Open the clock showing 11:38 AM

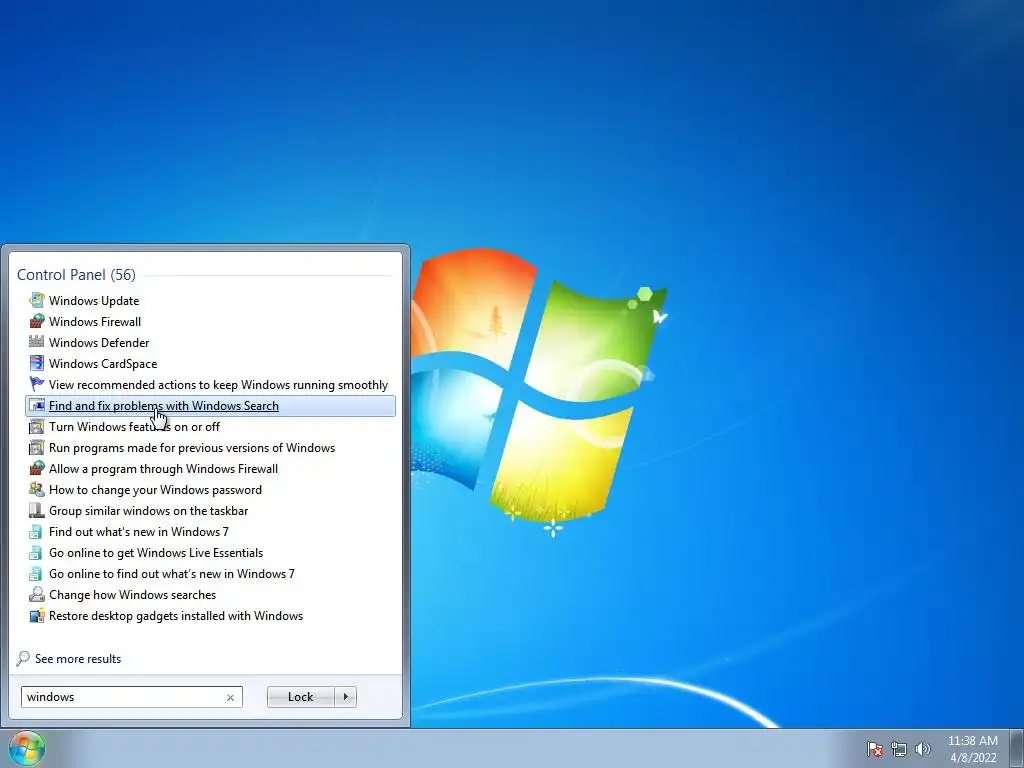(972, 749)
